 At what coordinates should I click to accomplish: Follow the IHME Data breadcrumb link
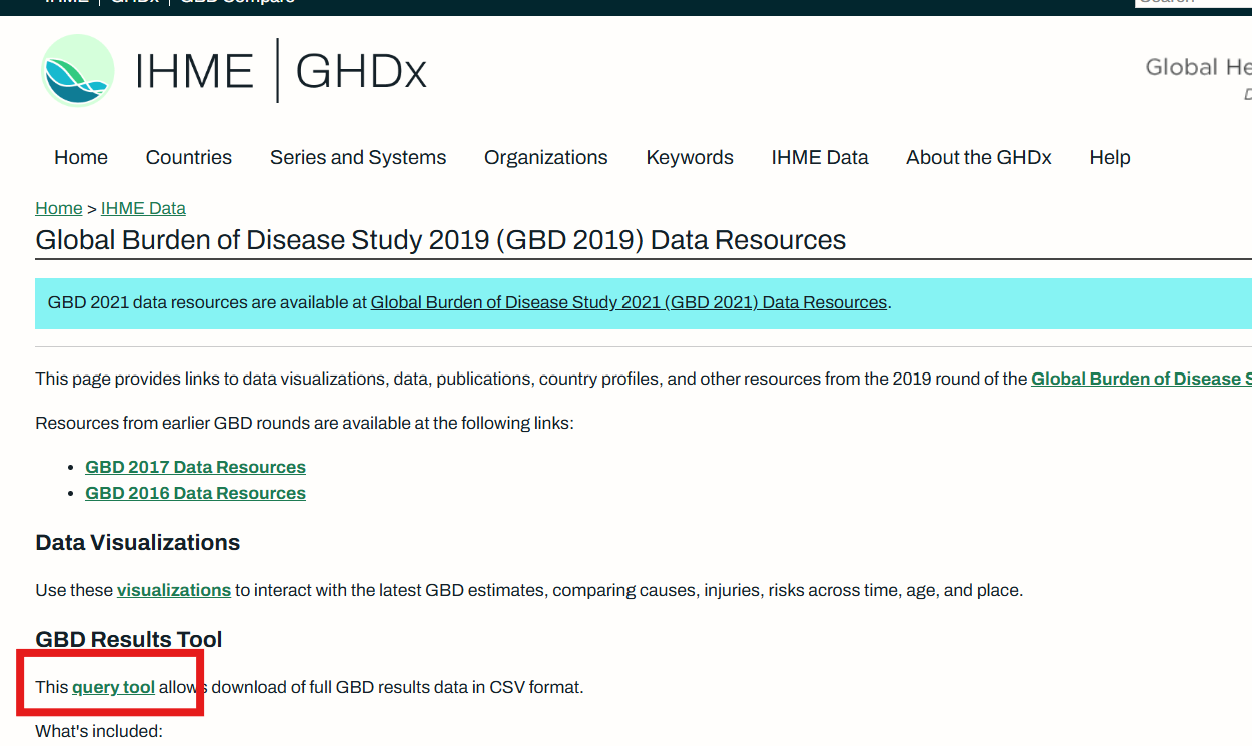[143, 208]
